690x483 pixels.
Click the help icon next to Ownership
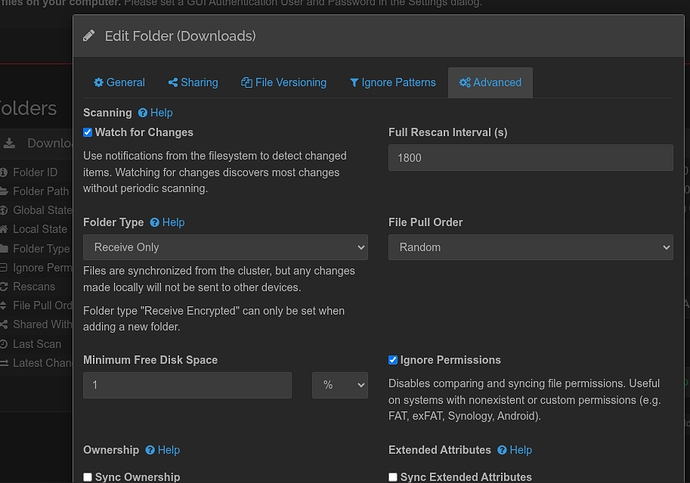click(x=150, y=451)
